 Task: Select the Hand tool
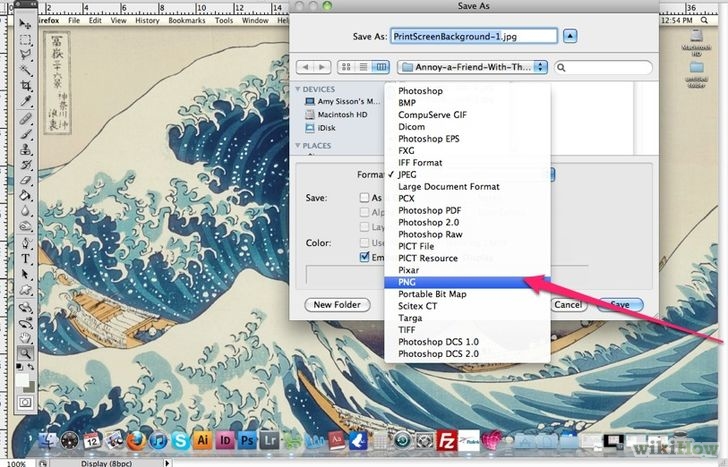tap(25, 338)
